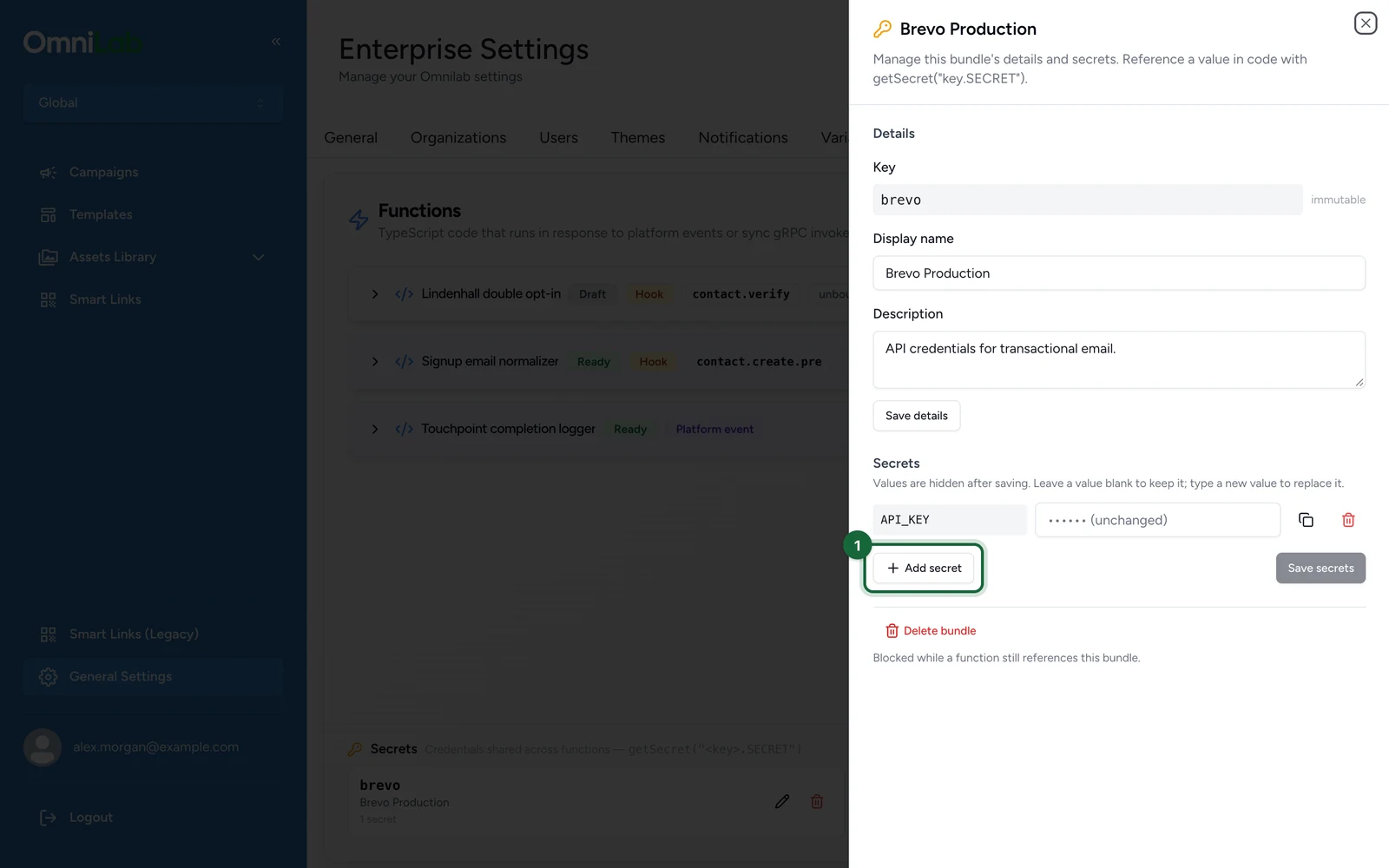1389x868 pixels.
Task: Click the code icon beside Signup email normalizer
Action: click(x=404, y=361)
